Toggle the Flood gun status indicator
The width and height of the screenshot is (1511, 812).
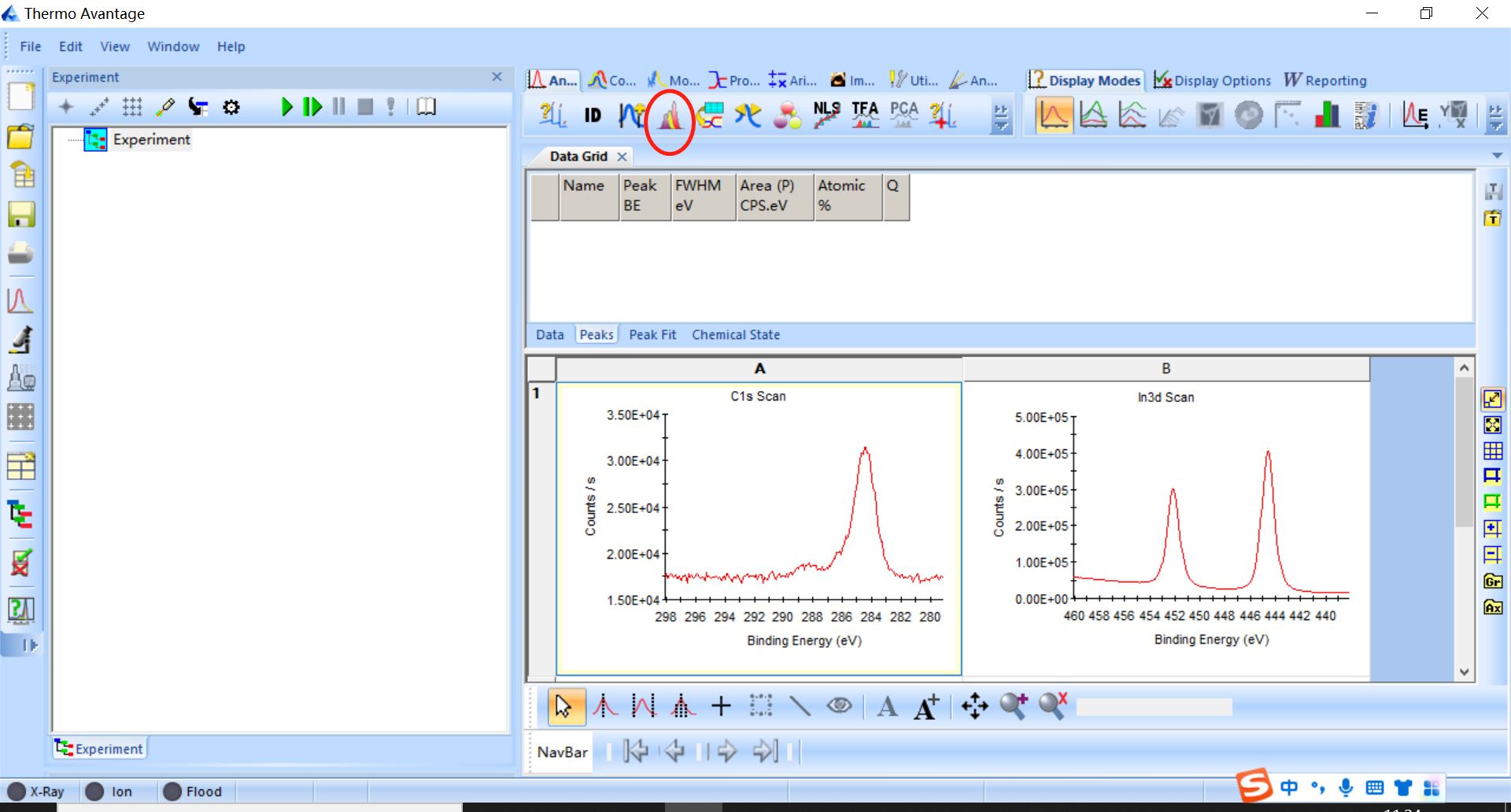(193, 791)
